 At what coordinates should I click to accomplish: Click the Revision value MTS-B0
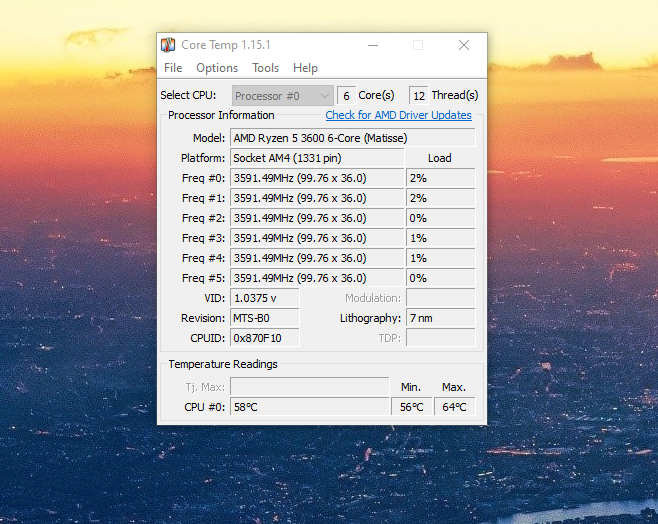pyautogui.click(x=265, y=318)
